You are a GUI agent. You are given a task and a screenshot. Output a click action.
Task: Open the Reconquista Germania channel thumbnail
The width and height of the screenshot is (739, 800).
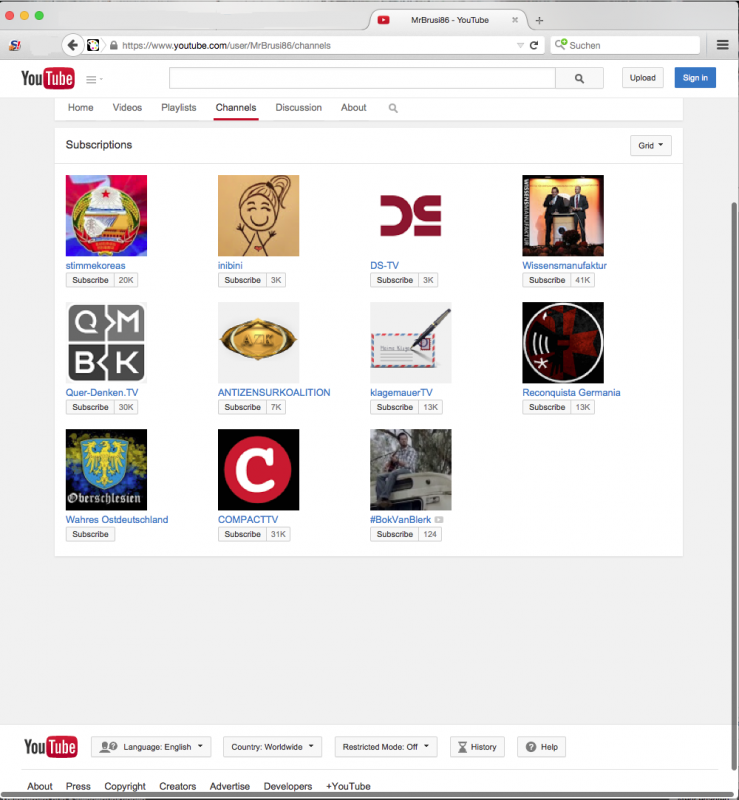point(563,343)
